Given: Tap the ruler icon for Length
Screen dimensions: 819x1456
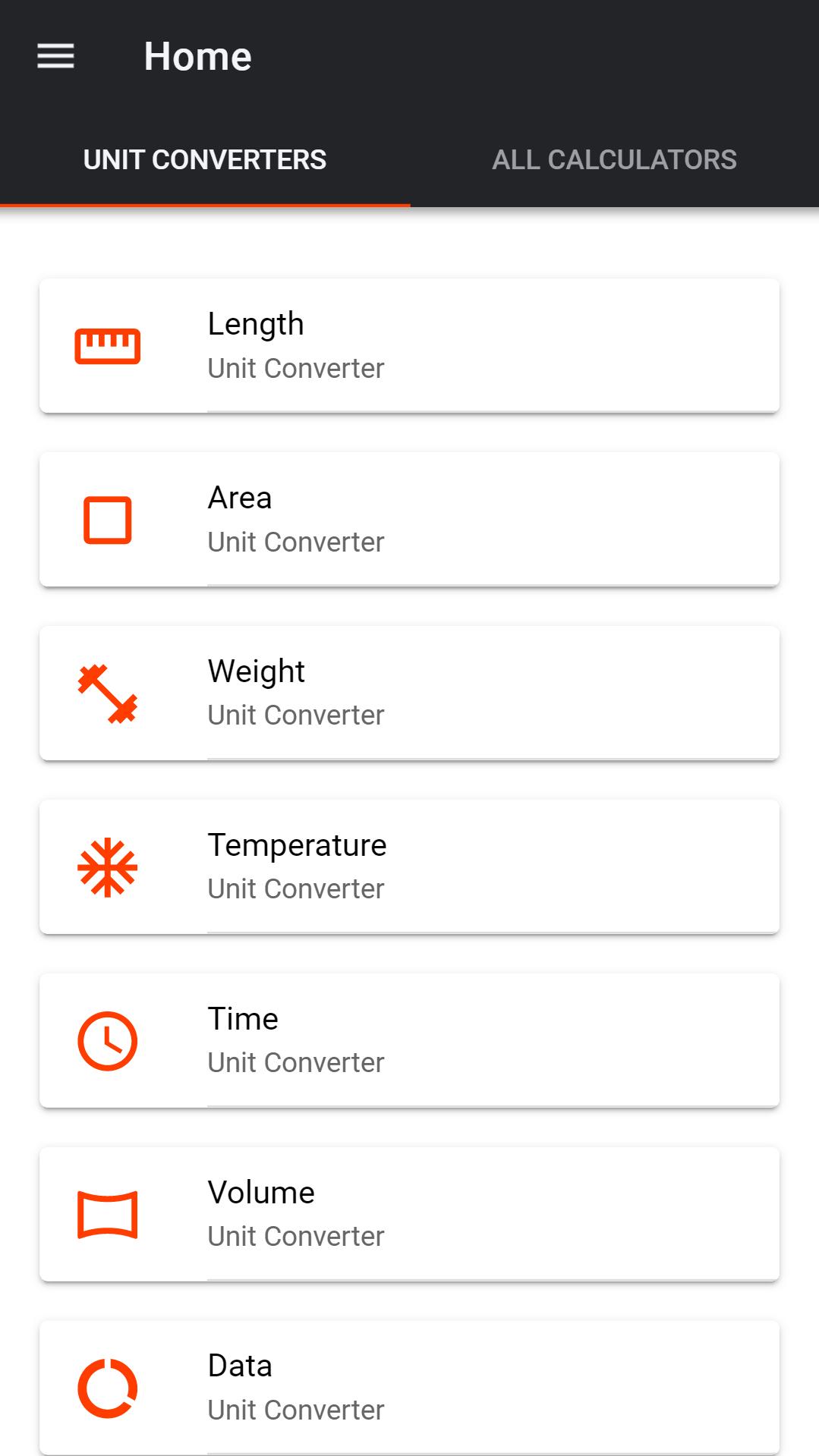Looking at the screenshot, I should (x=108, y=347).
